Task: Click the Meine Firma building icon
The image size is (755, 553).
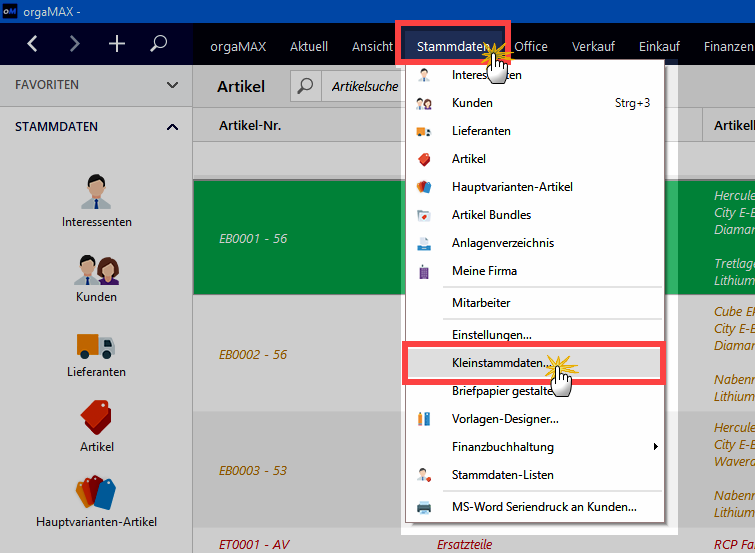Action: (x=424, y=272)
